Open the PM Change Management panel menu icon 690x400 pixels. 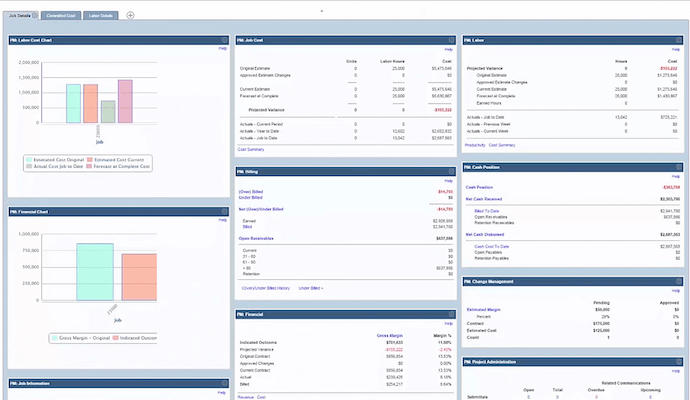coord(679,281)
